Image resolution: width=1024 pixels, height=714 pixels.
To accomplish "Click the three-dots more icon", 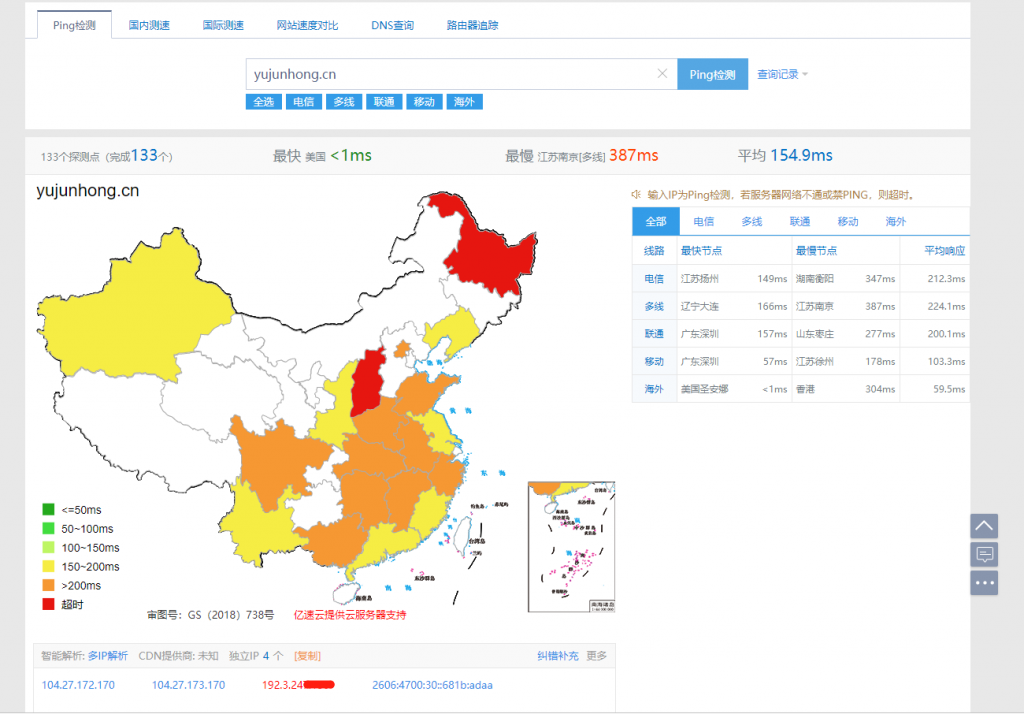I will [x=984, y=582].
